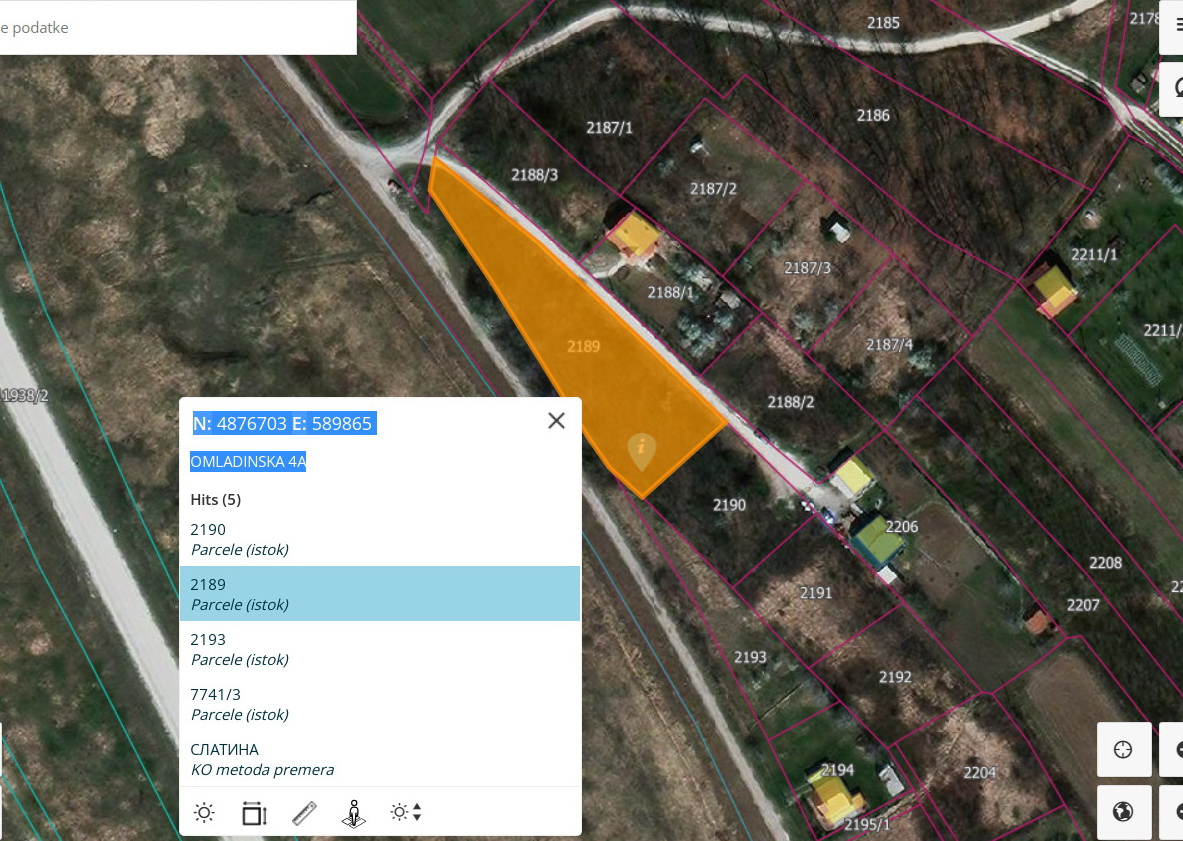Click parcel label 2195/1 on the map
This screenshot has height=841, width=1183.
pos(867,824)
